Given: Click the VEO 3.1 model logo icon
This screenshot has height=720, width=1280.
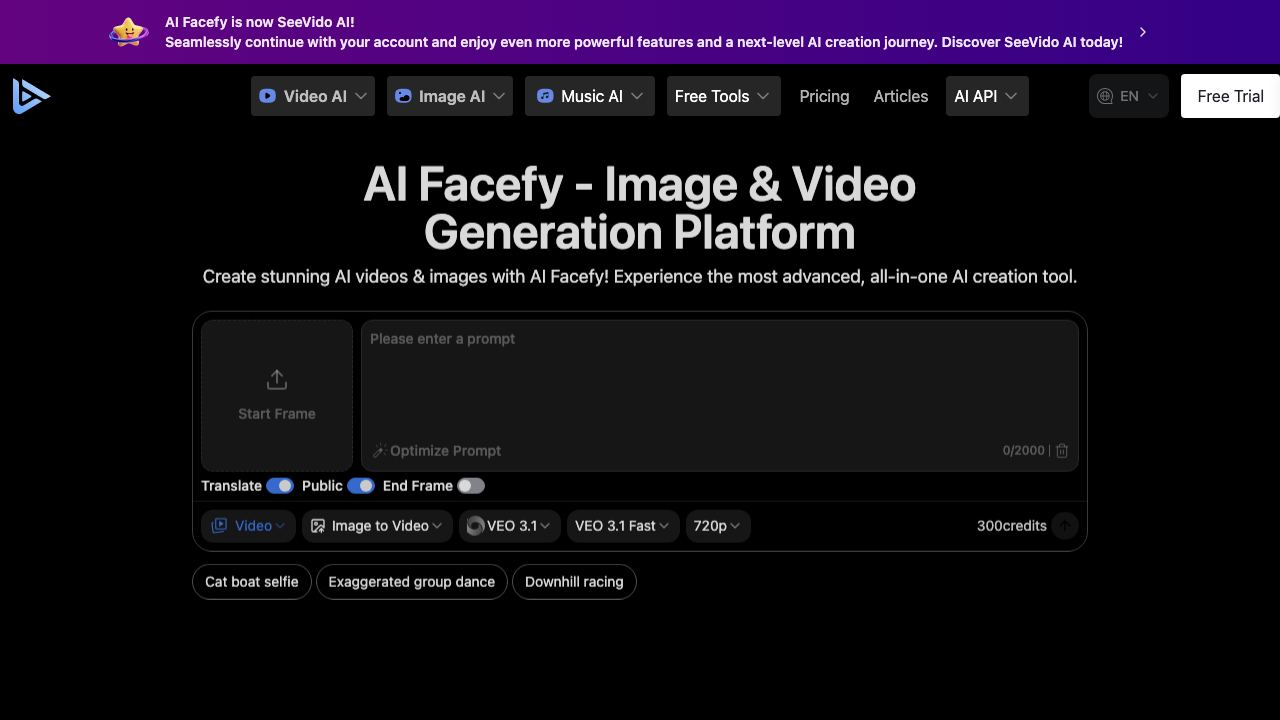Looking at the screenshot, I should click(476, 526).
